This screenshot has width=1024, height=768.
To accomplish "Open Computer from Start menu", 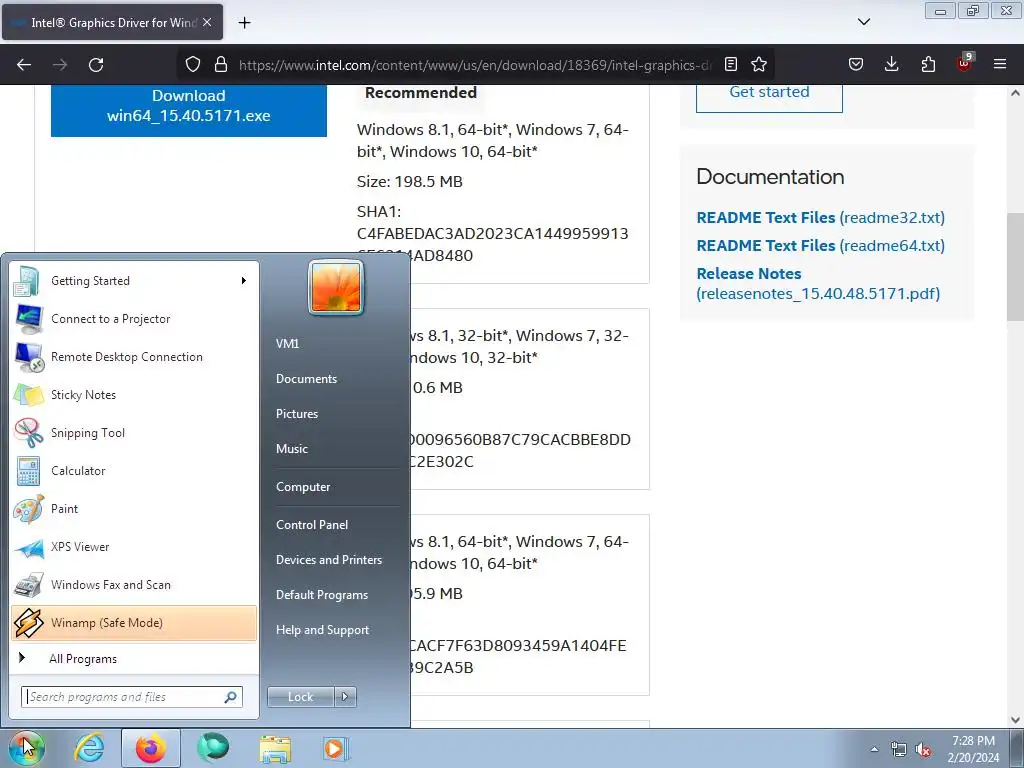I will pyautogui.click(x=303, y=487).
